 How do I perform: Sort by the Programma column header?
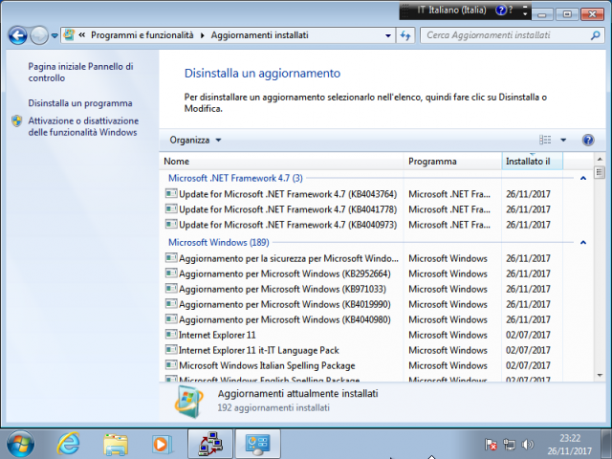[x=453, y=161]
